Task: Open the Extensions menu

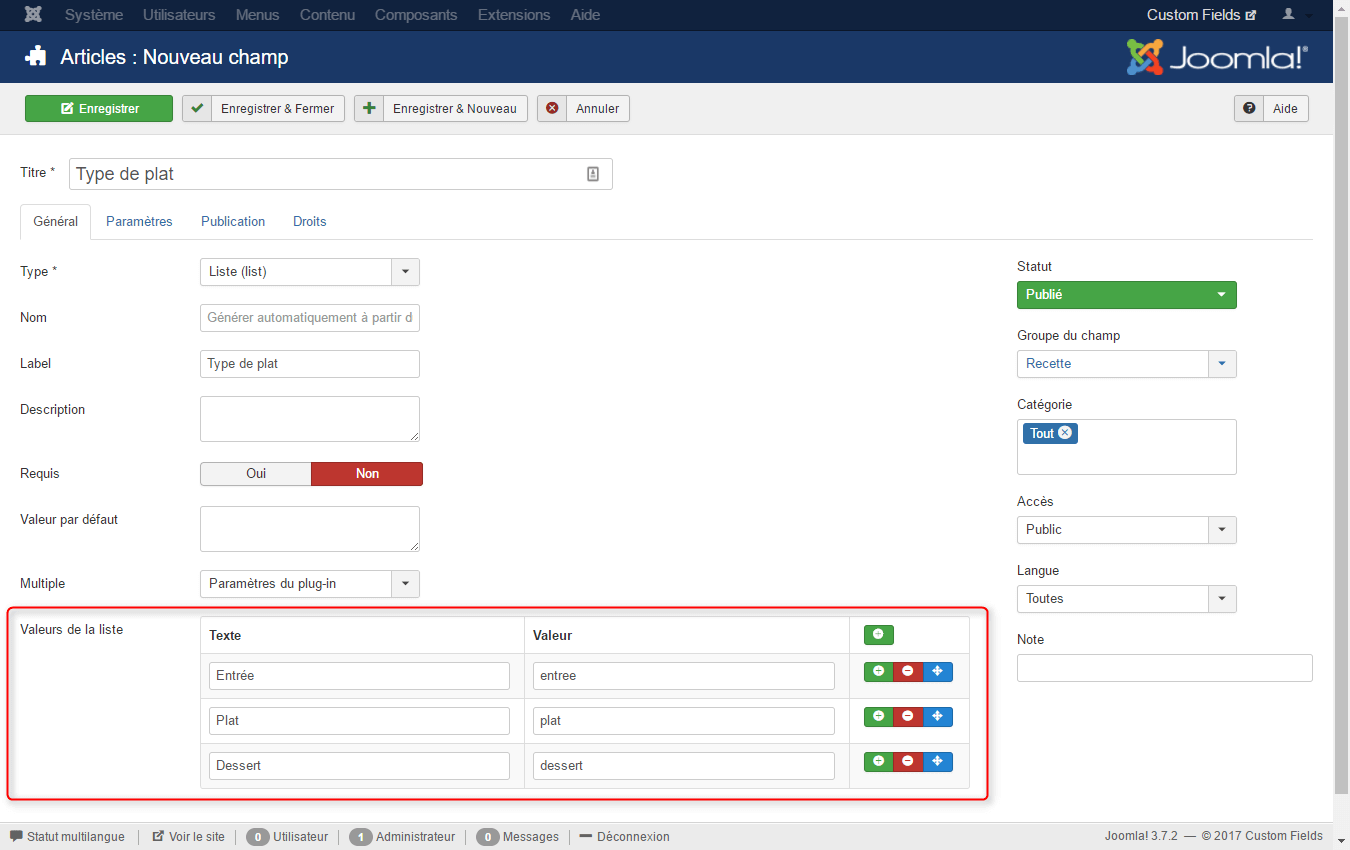Action: click(514, 15)
